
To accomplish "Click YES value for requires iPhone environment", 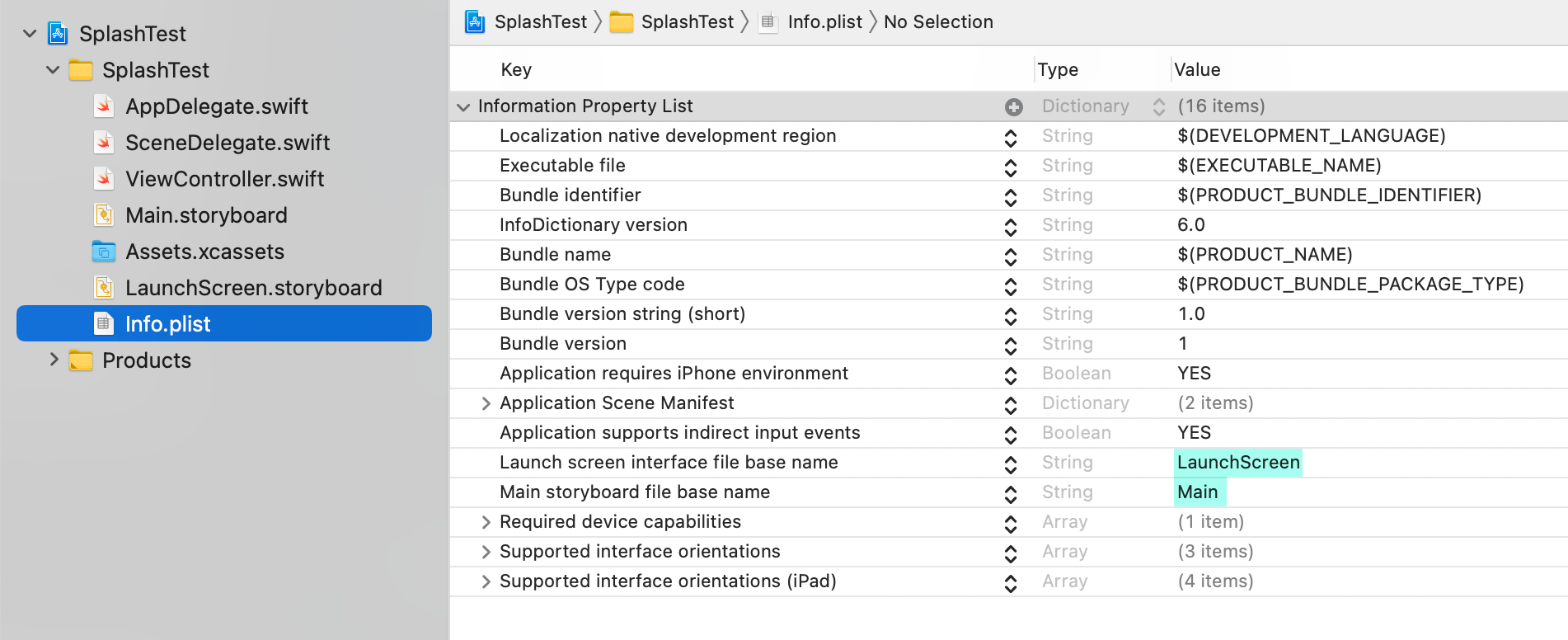I will pos(1195,374).
